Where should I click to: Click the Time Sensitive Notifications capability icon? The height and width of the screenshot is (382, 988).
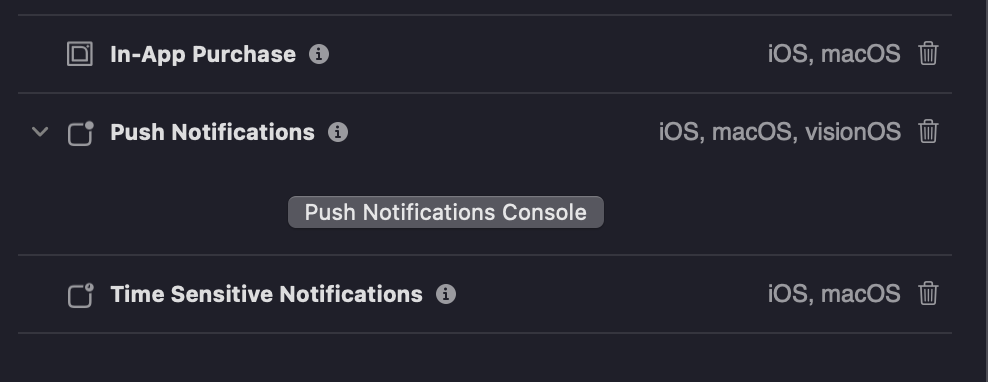point(80,295)
